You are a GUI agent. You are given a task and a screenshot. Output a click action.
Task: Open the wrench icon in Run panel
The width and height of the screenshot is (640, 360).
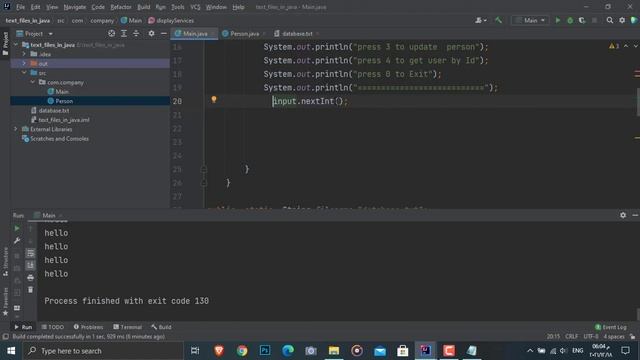pyautogui.click(x=17, y=241)
